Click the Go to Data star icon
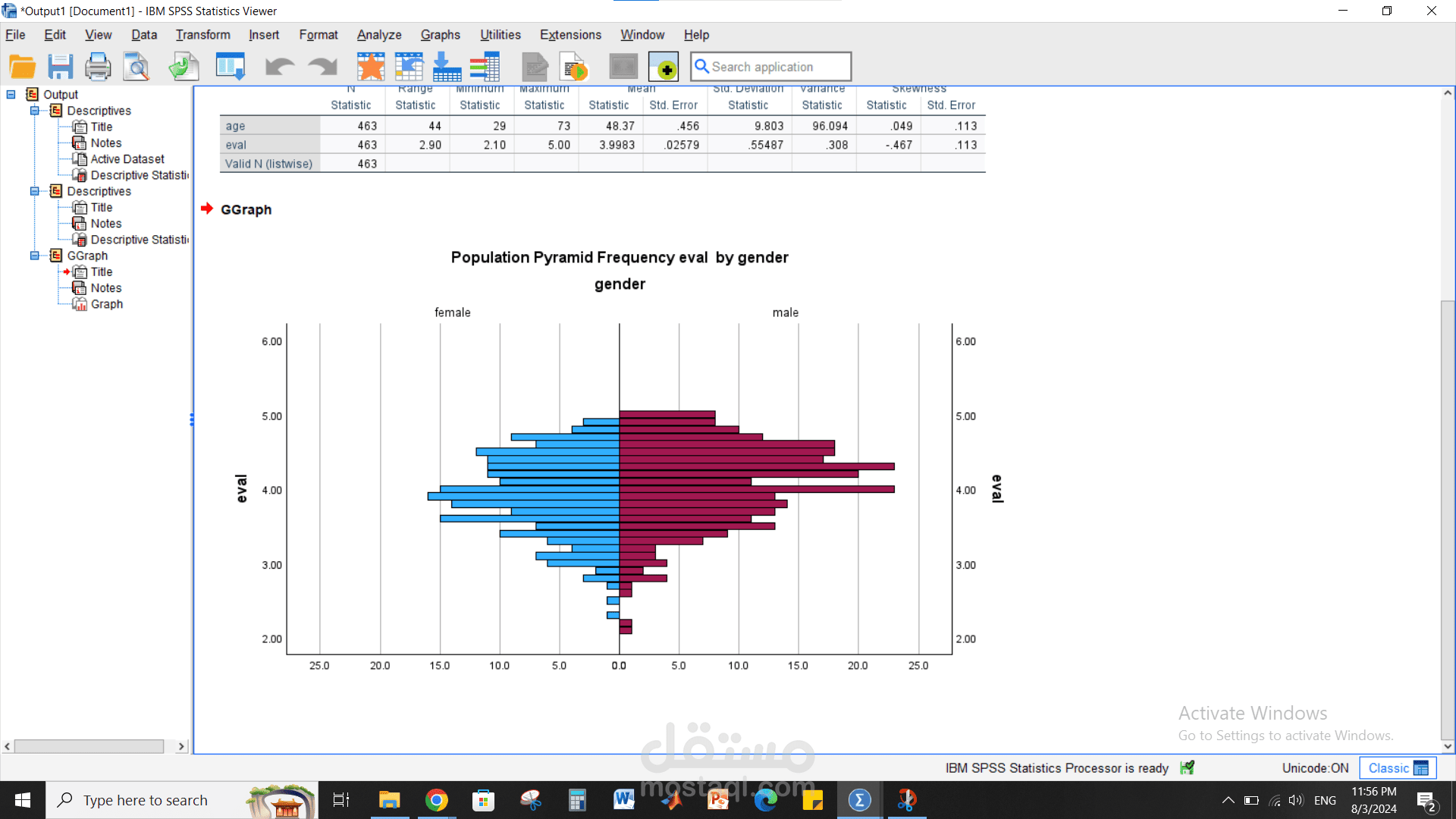Image resolution: width=1456 pixels, height=819 pixels. pos(371,67)
